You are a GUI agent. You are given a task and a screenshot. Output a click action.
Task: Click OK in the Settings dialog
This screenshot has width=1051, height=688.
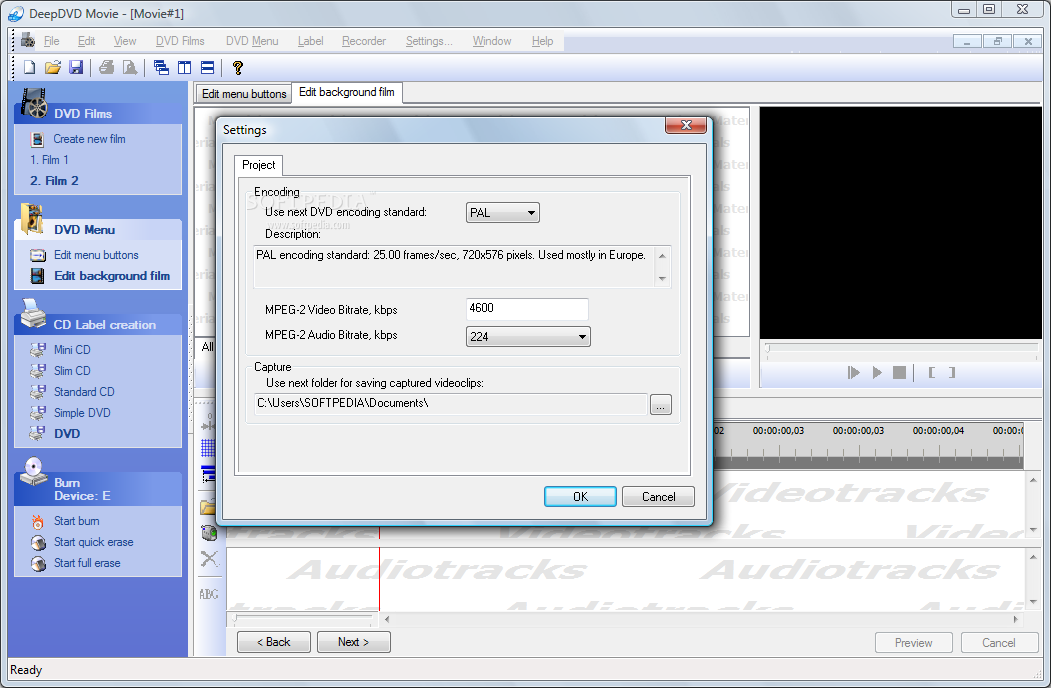(580, 496)
